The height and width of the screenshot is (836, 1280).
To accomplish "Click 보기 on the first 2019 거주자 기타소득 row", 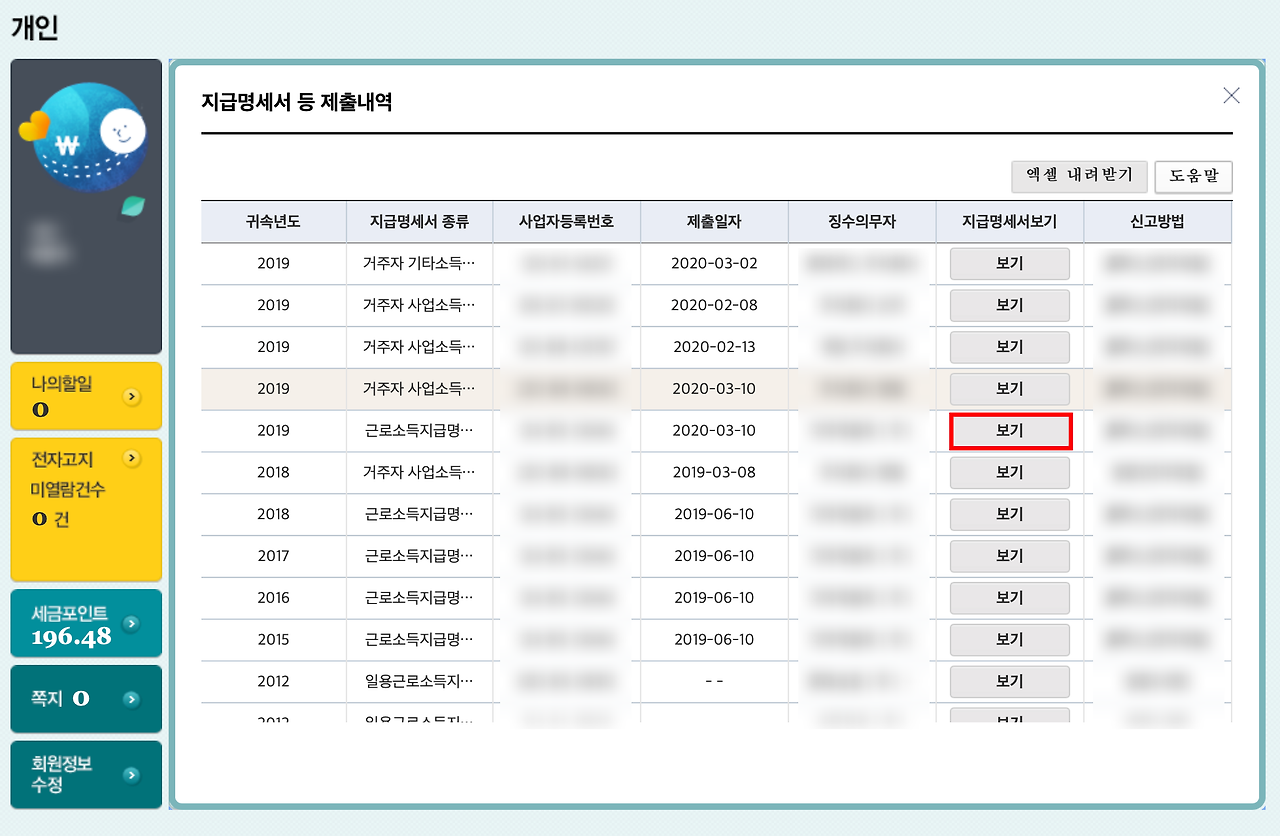I will pos(1009,263).
